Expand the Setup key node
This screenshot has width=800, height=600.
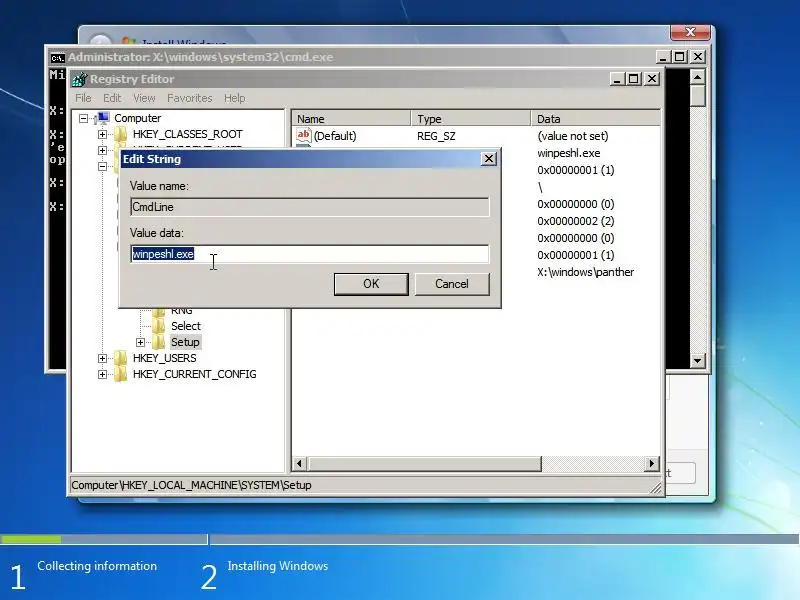(140, 342)
